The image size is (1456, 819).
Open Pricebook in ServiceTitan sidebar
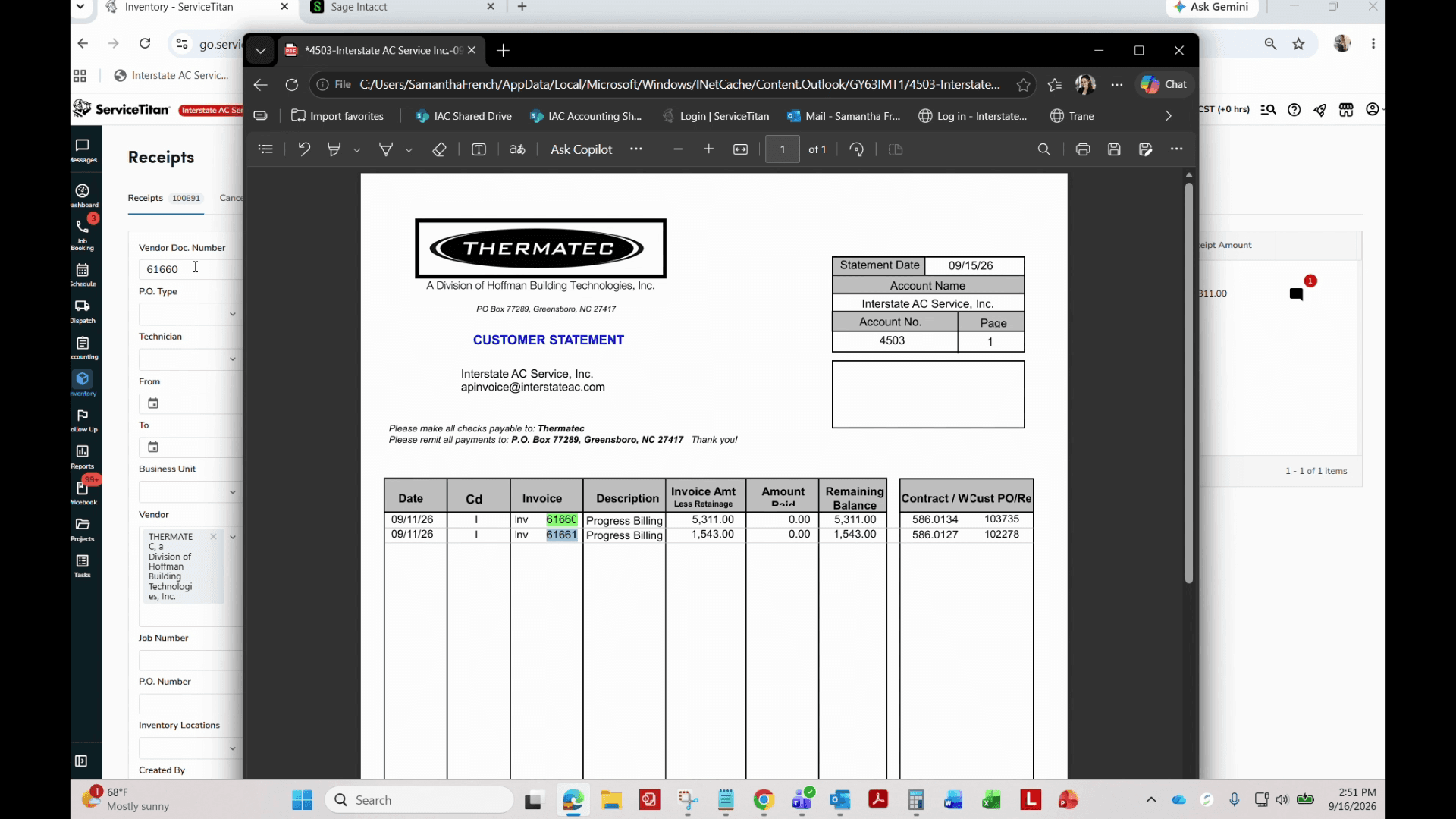(x=83, y=492)
